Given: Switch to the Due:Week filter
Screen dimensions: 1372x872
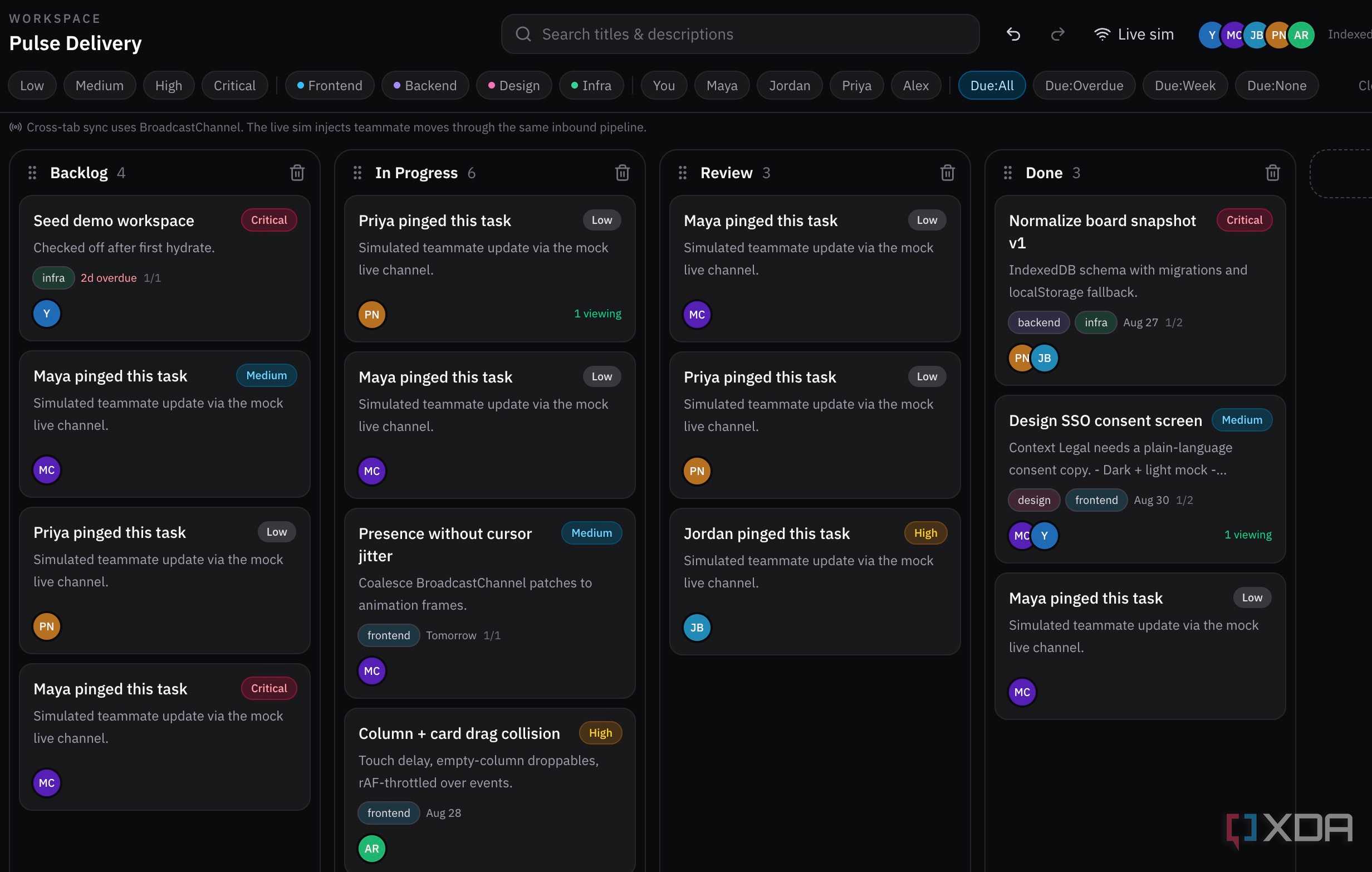Looking at the screenshot, I should (x=1184, y=86).
